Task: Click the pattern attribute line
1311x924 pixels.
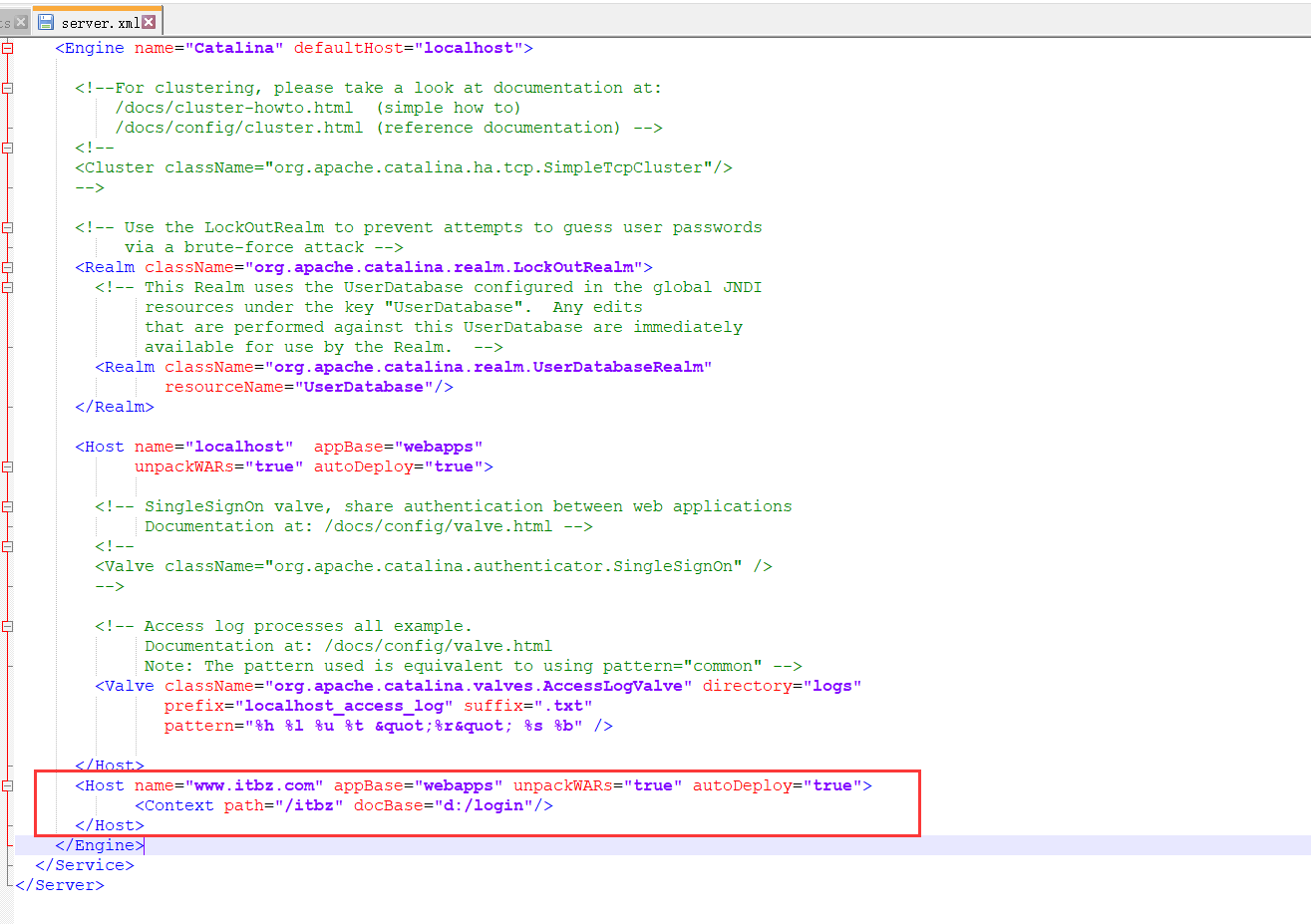Action: (389, 726)
